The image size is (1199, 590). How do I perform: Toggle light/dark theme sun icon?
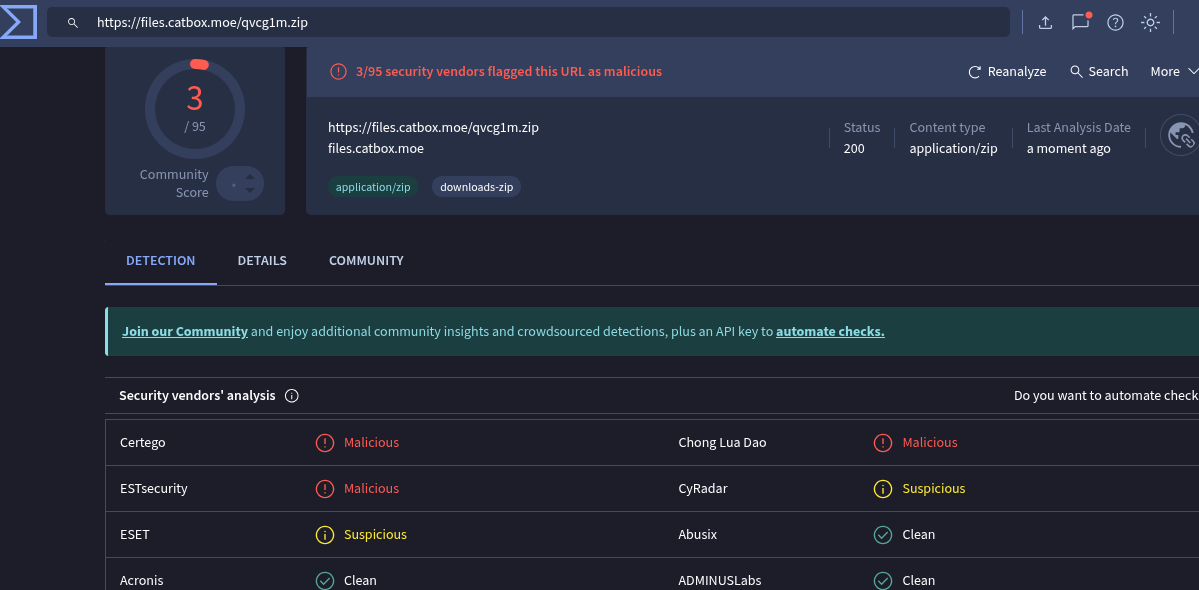click(1150, 23)
